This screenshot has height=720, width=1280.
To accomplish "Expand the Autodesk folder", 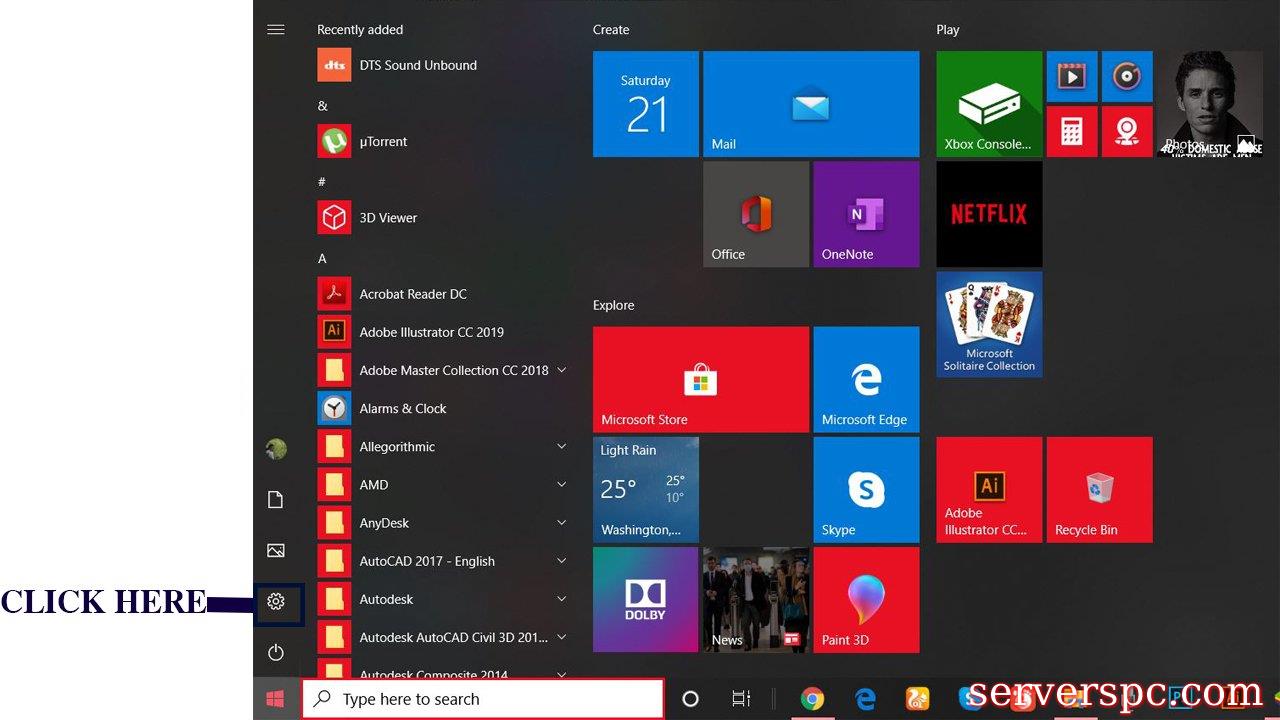I will tap(561, 599).
